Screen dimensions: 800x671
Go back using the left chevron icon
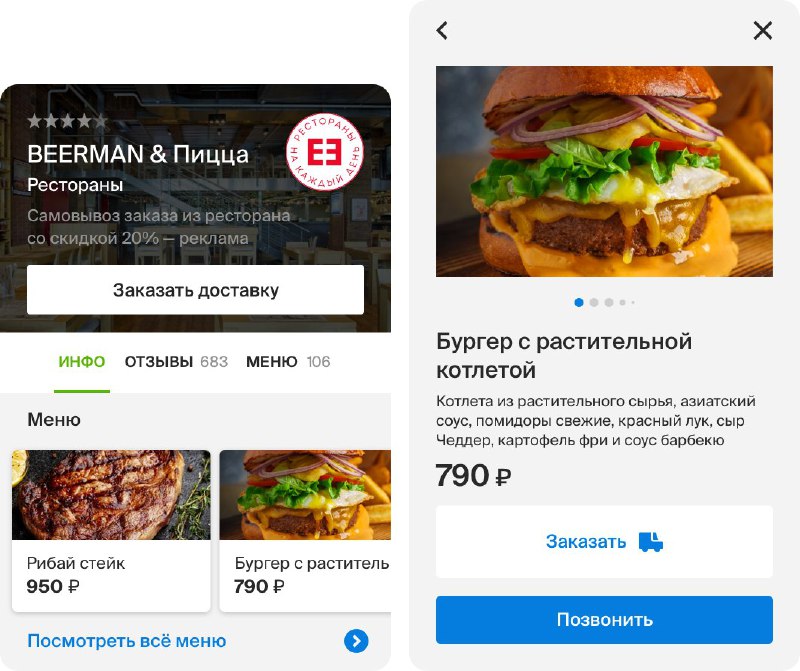pos(442,30)
